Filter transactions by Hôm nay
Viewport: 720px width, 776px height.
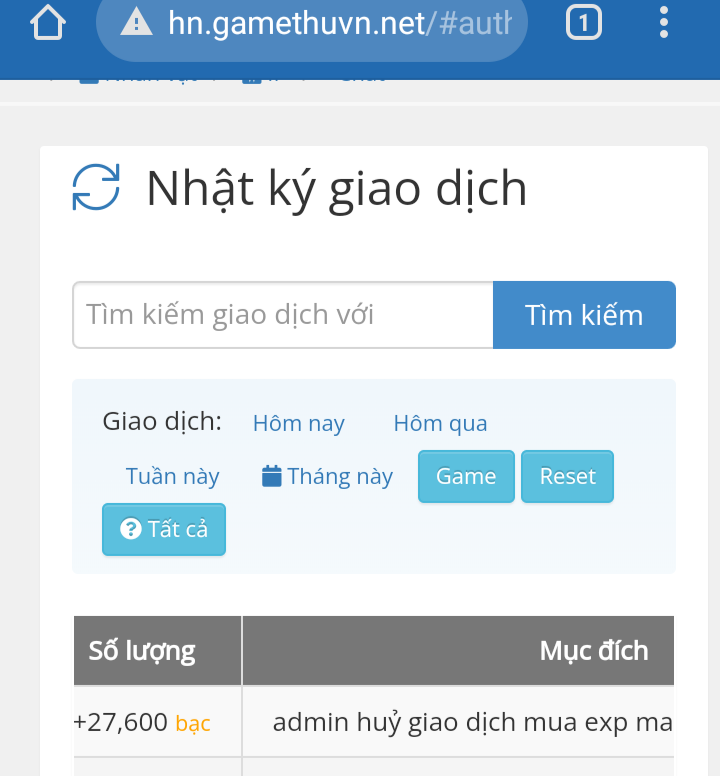coord(298,423)
